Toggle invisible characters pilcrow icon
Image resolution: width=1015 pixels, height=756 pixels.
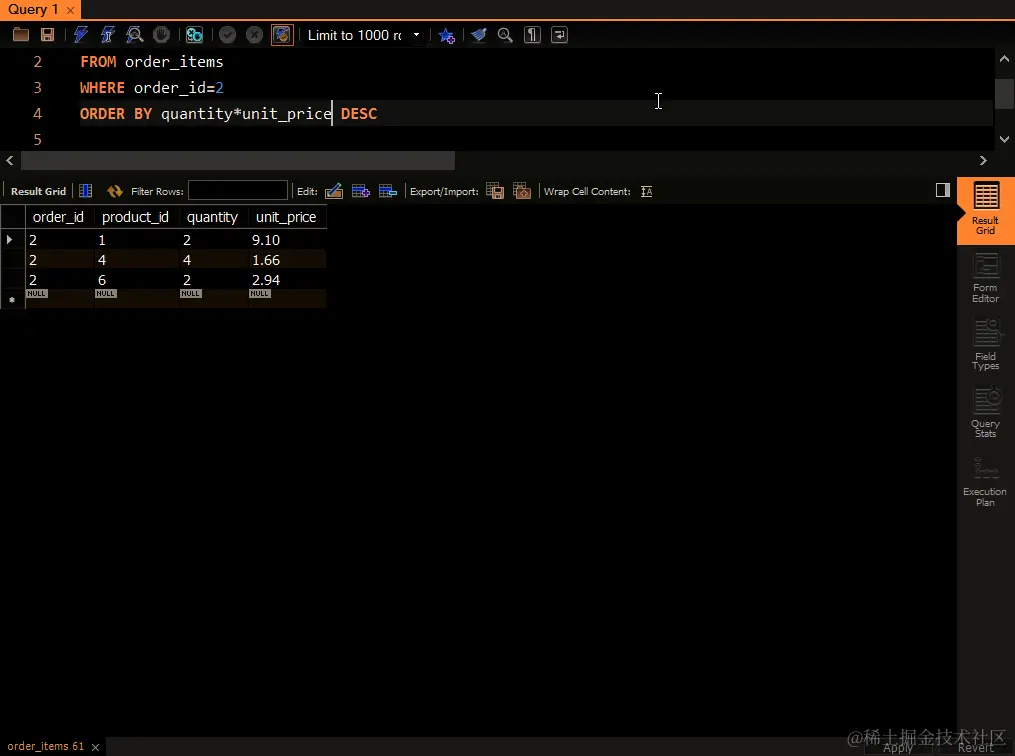coord(532,35)
